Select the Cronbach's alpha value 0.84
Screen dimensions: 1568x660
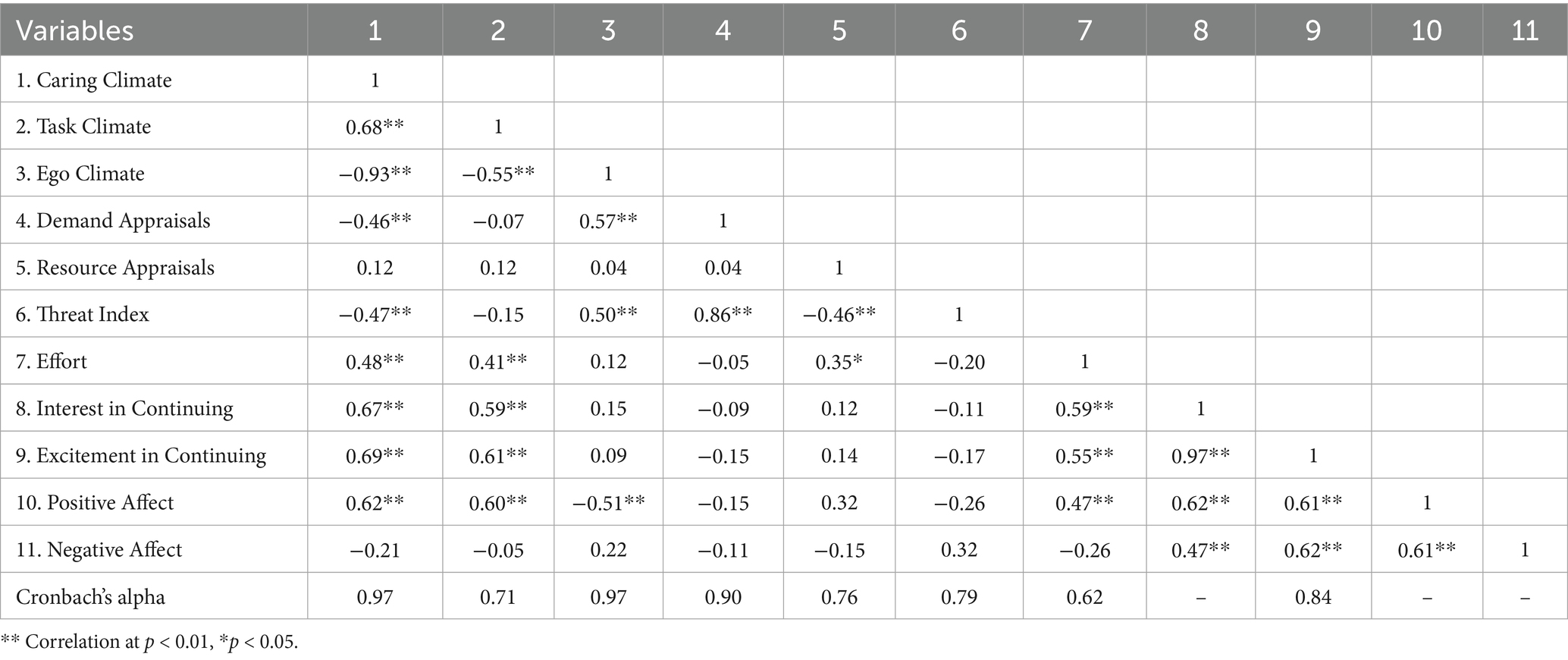(x=1312, y=597)
